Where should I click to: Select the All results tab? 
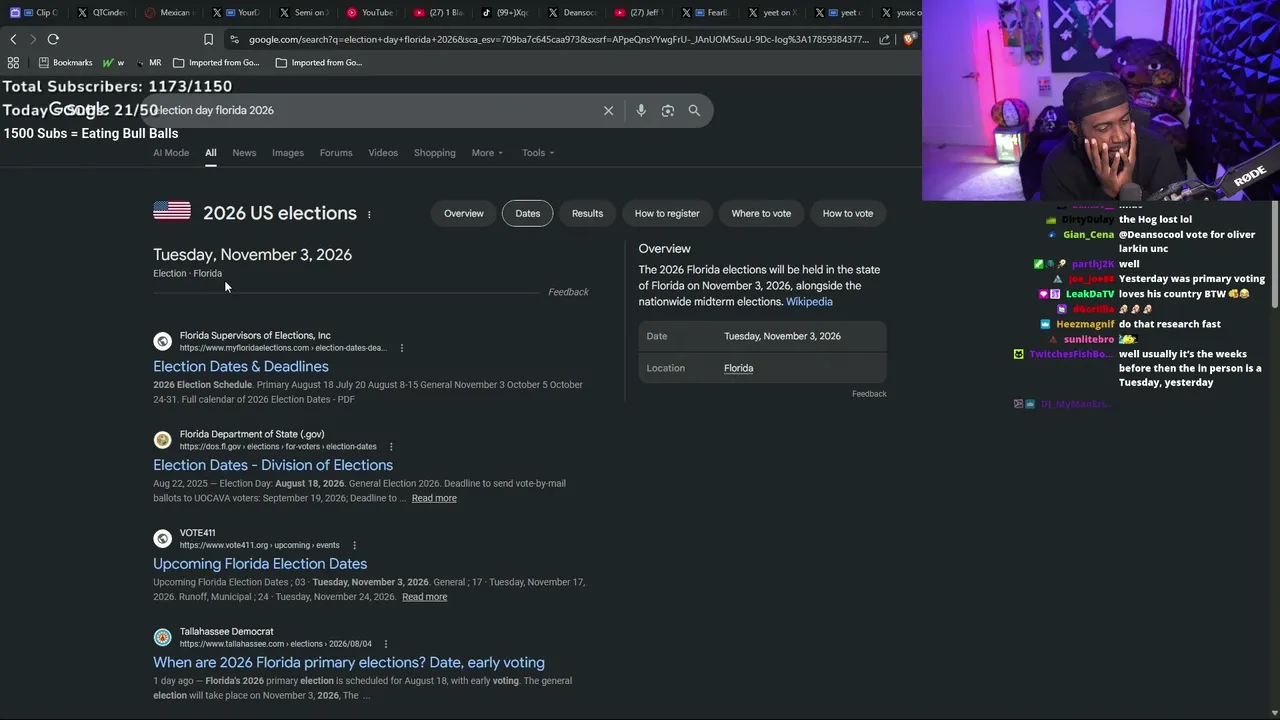pos(211,153)
